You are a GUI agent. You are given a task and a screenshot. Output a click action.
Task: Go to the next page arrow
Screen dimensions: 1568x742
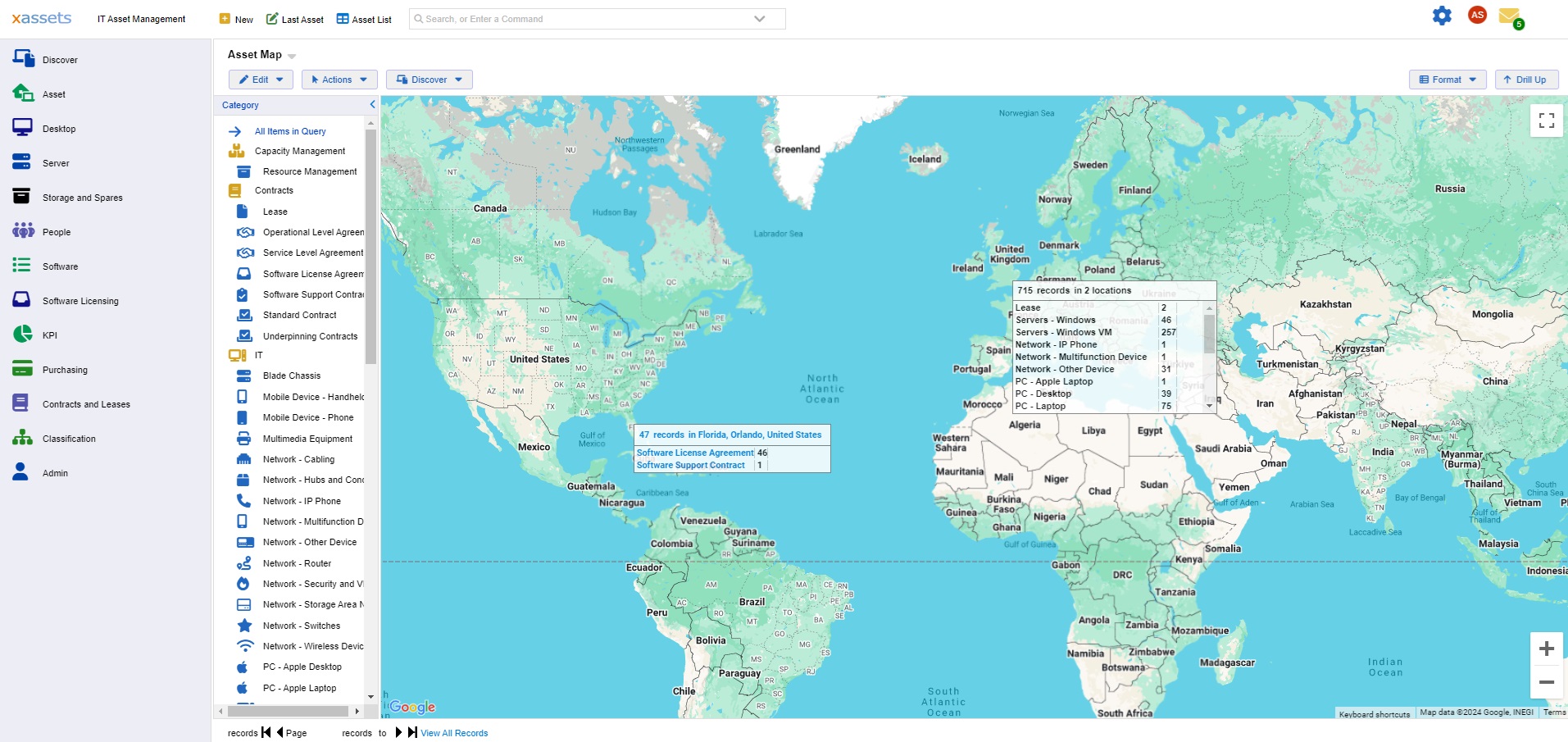coord(399,732)
